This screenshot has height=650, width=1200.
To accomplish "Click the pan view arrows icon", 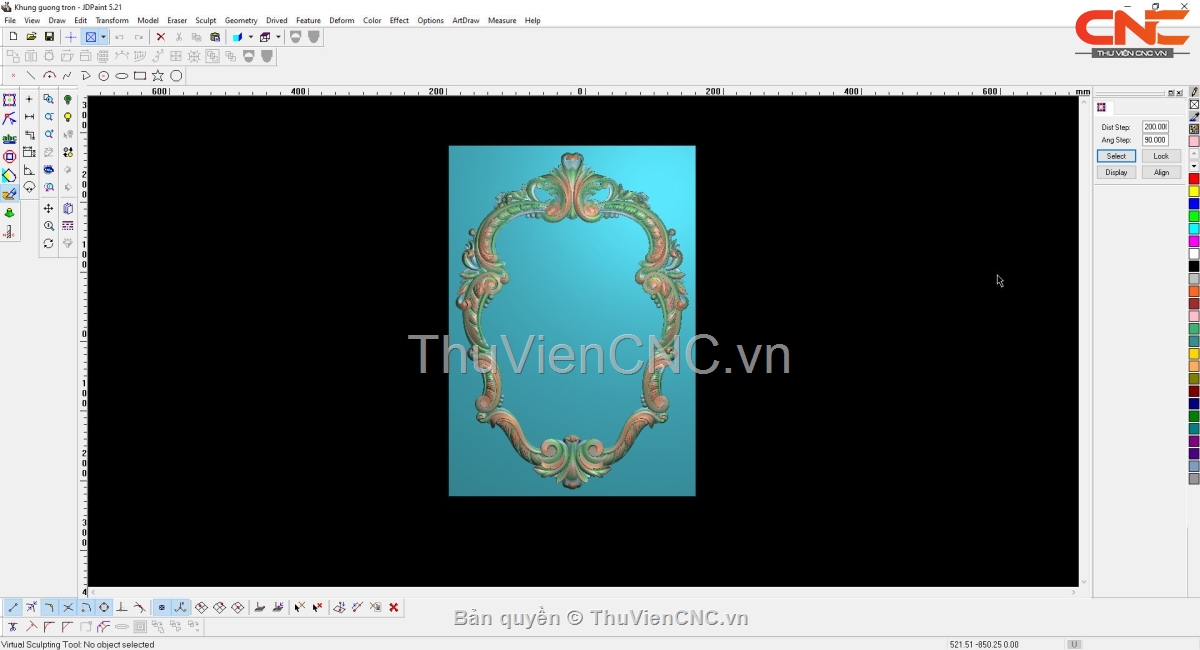I will pos(48,209).
